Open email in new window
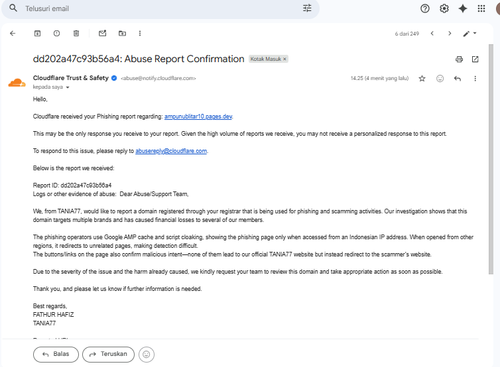 (475, 59)
